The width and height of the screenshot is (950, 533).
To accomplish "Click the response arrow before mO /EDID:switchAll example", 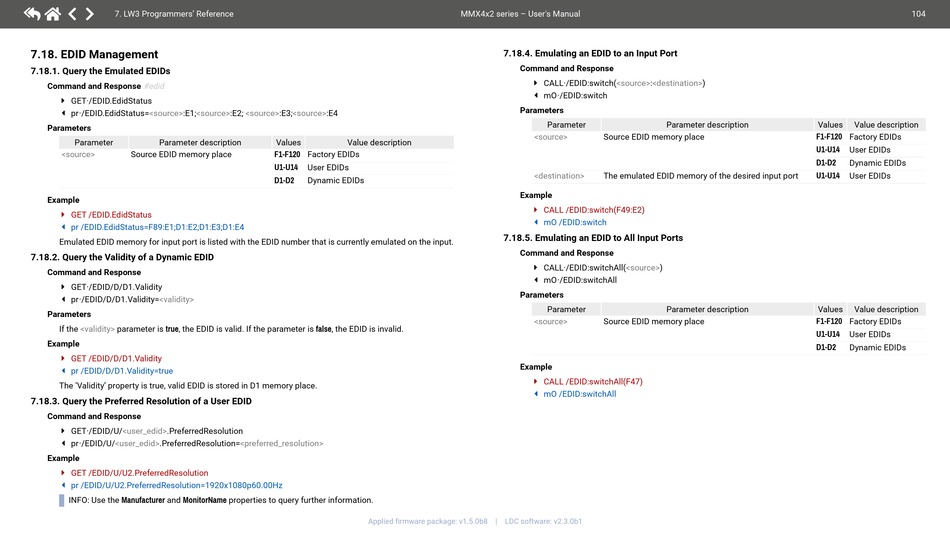I will click(x=536, y=394).
